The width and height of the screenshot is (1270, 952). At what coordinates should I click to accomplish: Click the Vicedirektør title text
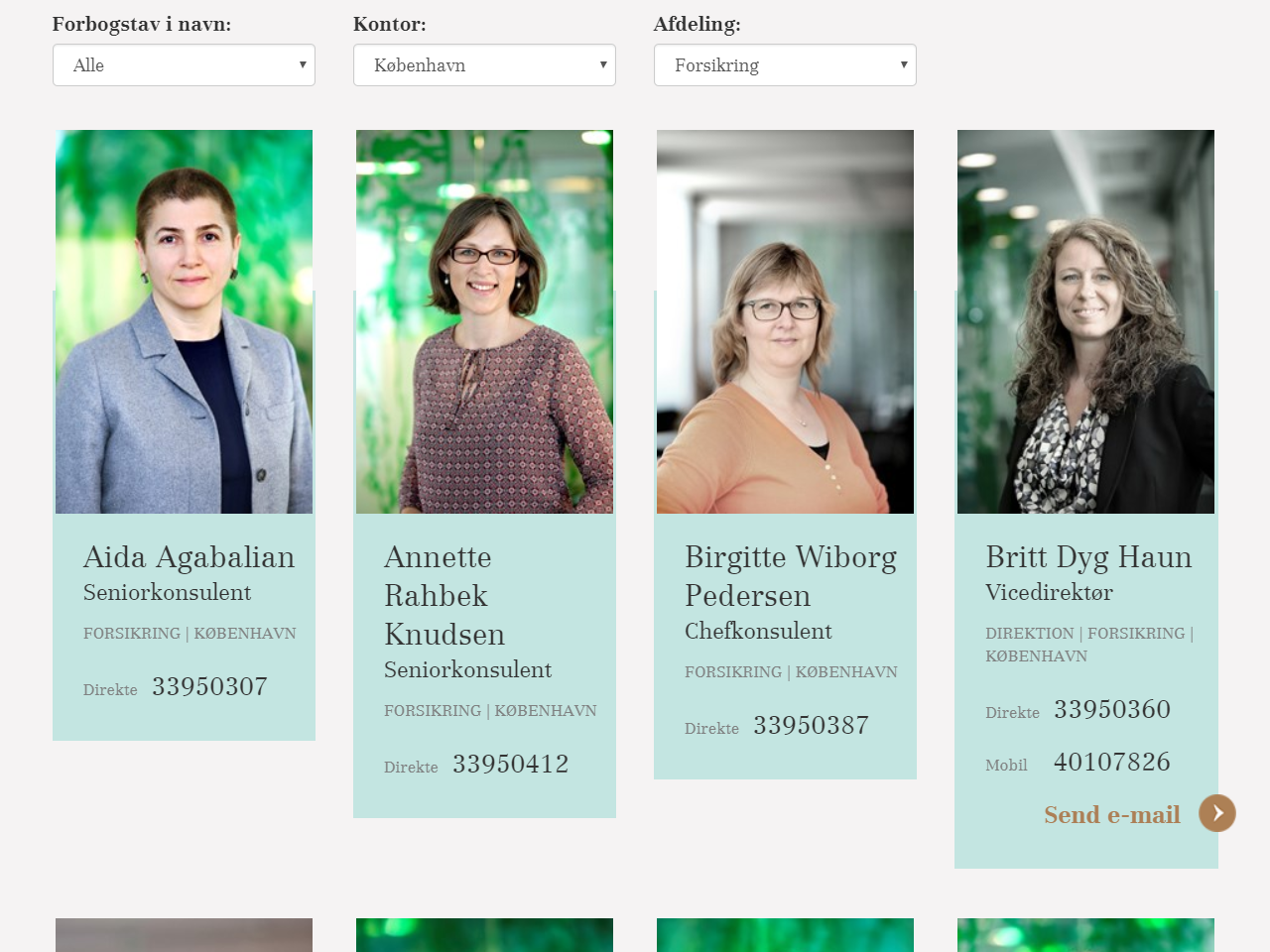pos(1049,592)
